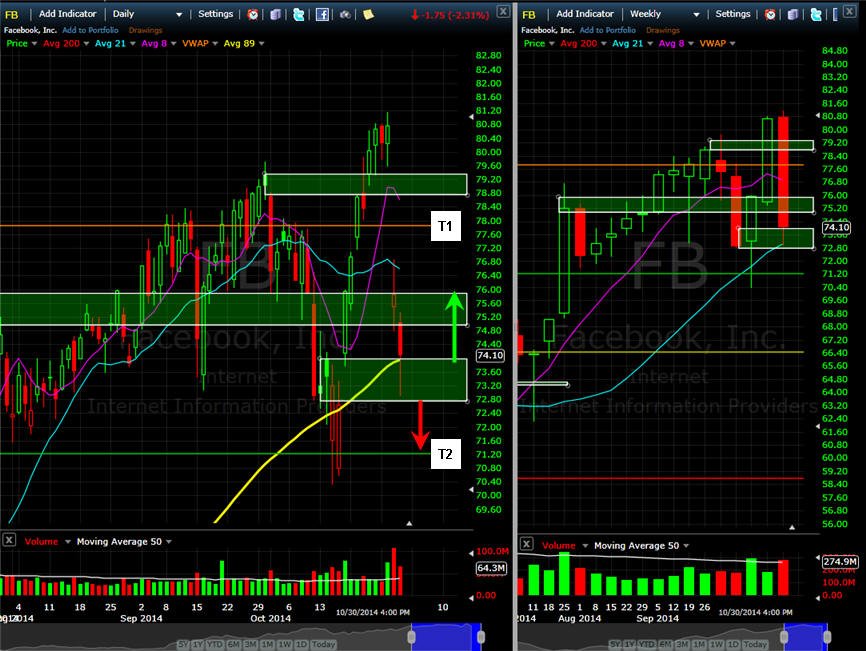Click Add to Portfolio link in Daily chart
The image size is (866, 651).
pyautogui.click(x=90, y=30)
